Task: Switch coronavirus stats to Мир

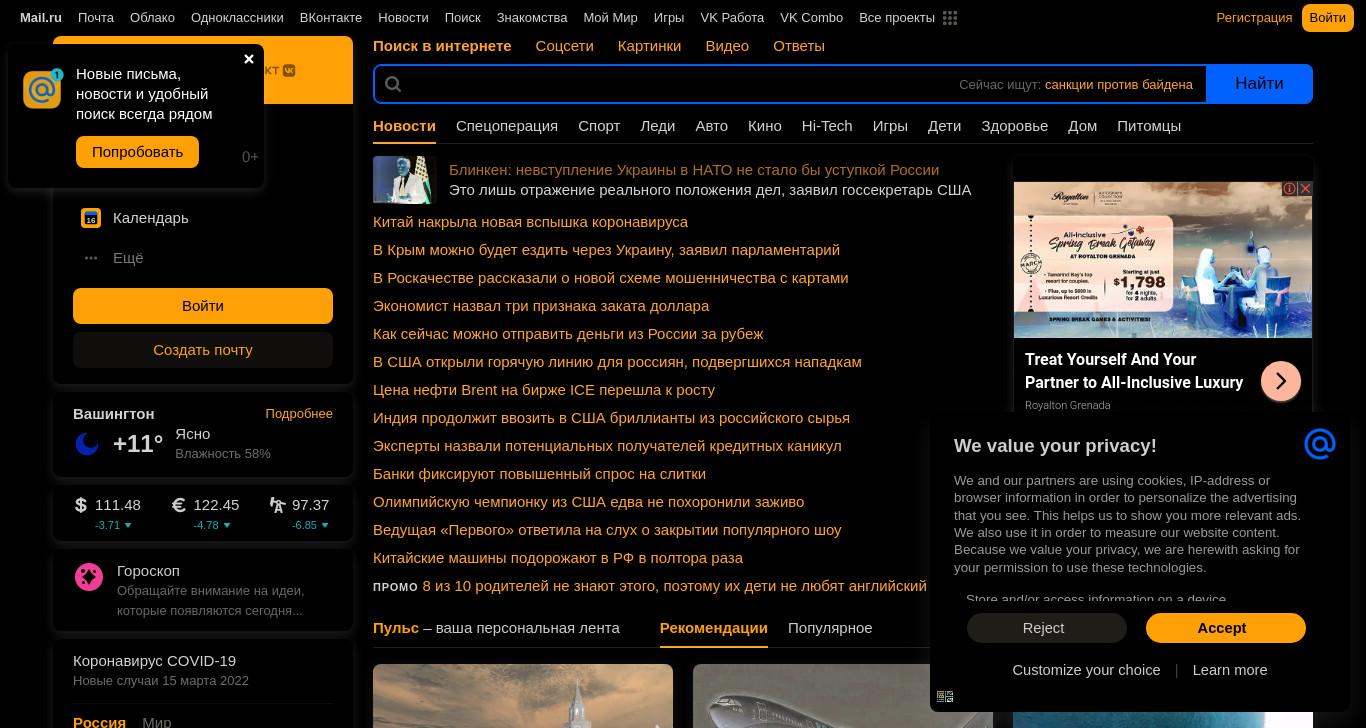Action: 157,721
